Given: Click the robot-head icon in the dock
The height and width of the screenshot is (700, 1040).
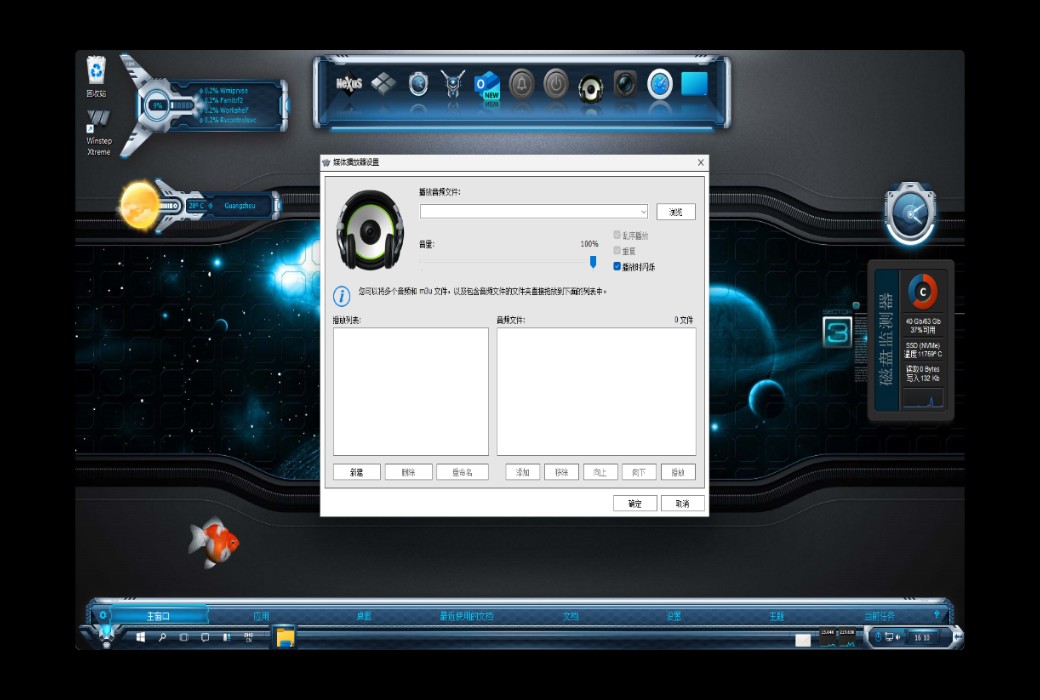Looking at the screenshot, I should tap(453, 85).
